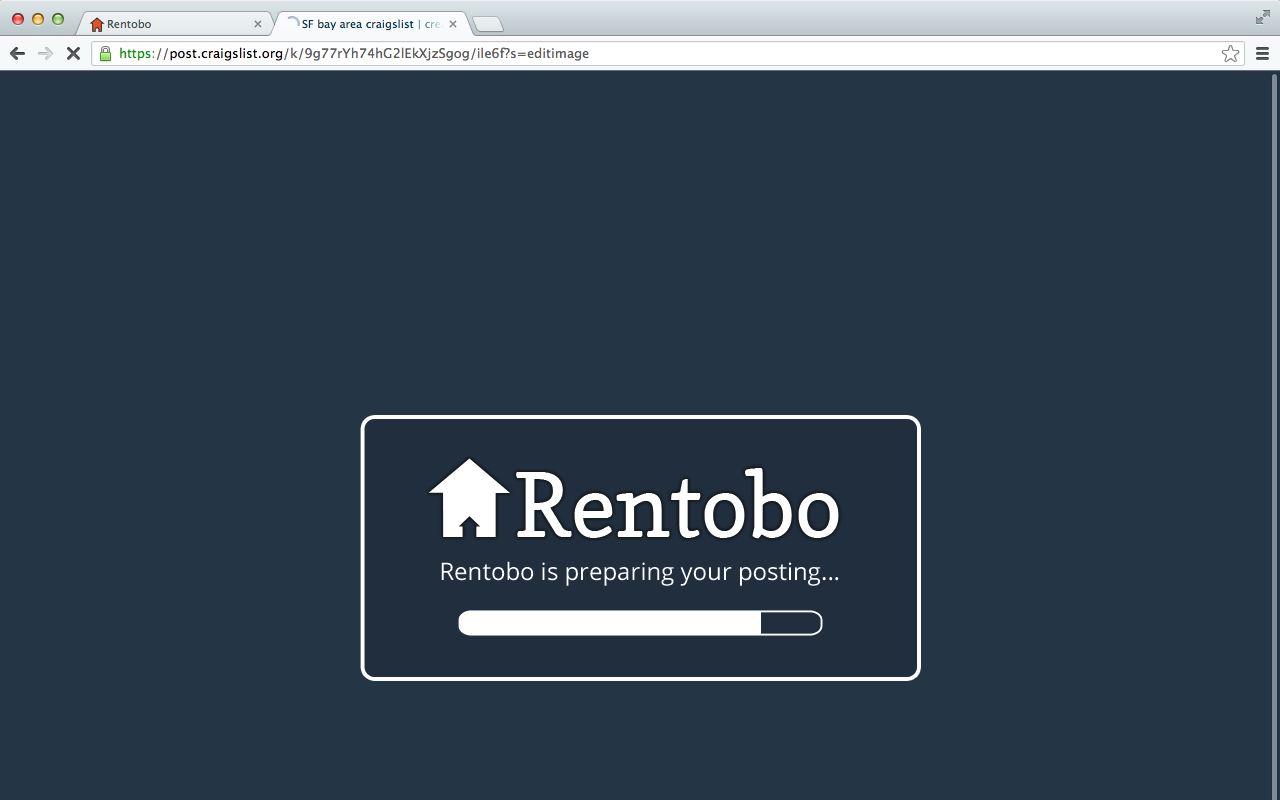
Task: Go back using the browser back arrow
Action: click(17, 53)
